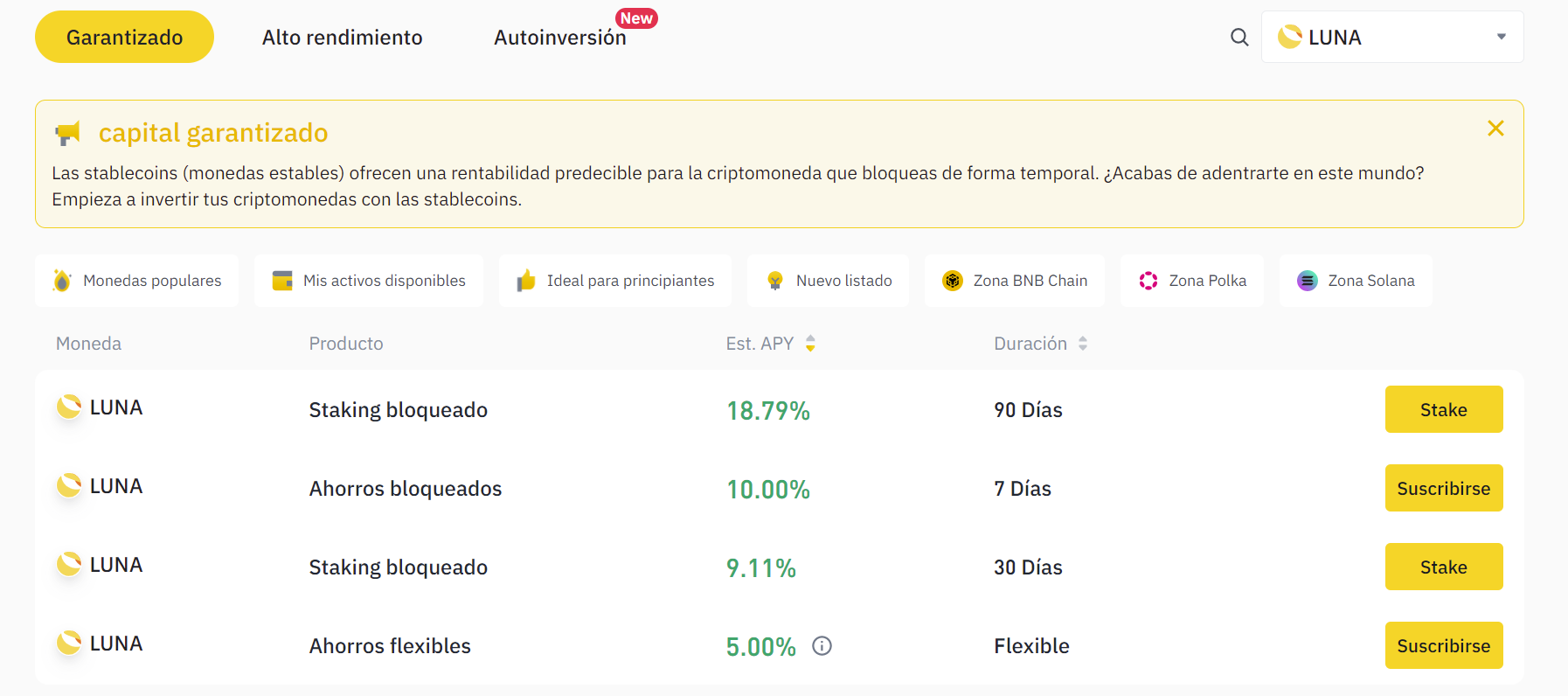Open the LUNA coin dropdown
This screenshot has height=696, width=1568.
point(1391,38)
